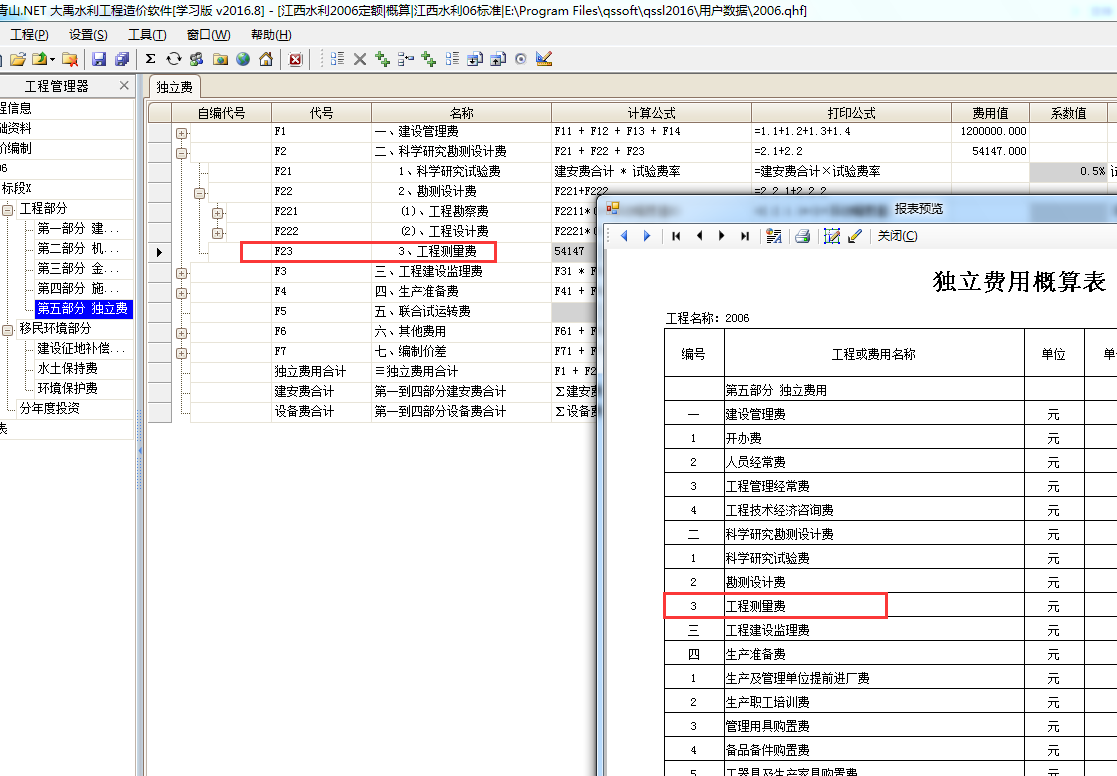Viewport: 1117px width, 776px height.
Task: Click the save (floppy disk) toolbar icon
Action: click(100, 59)
